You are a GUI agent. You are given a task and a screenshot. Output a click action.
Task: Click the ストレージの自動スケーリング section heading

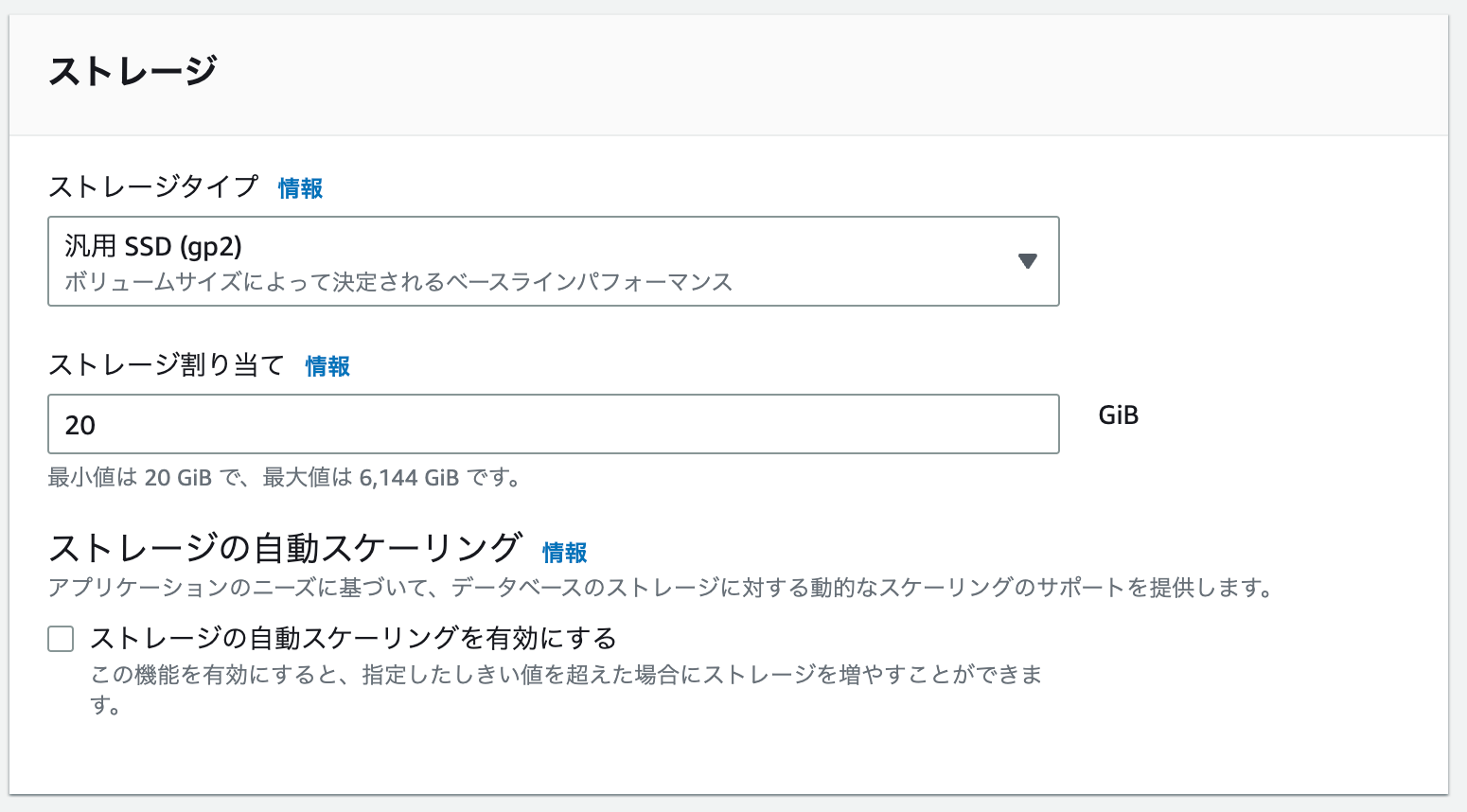(285, 548)
